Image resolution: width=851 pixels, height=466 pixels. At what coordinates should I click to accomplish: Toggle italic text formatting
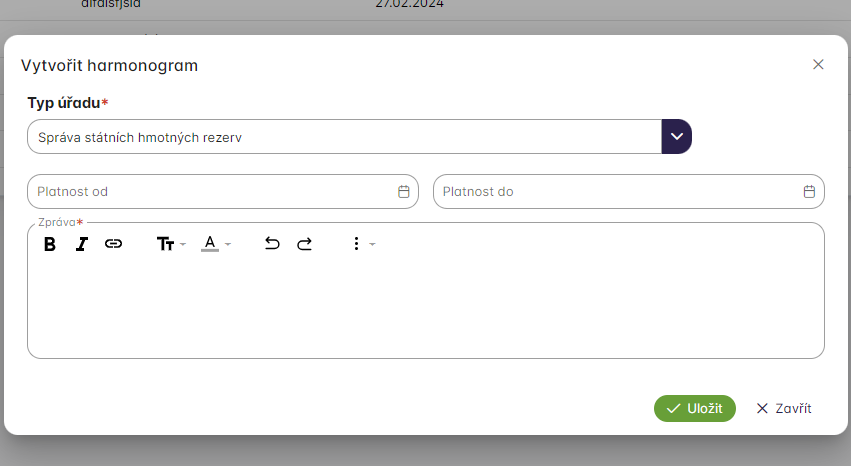pyautogui.click(x=82, y=244)
